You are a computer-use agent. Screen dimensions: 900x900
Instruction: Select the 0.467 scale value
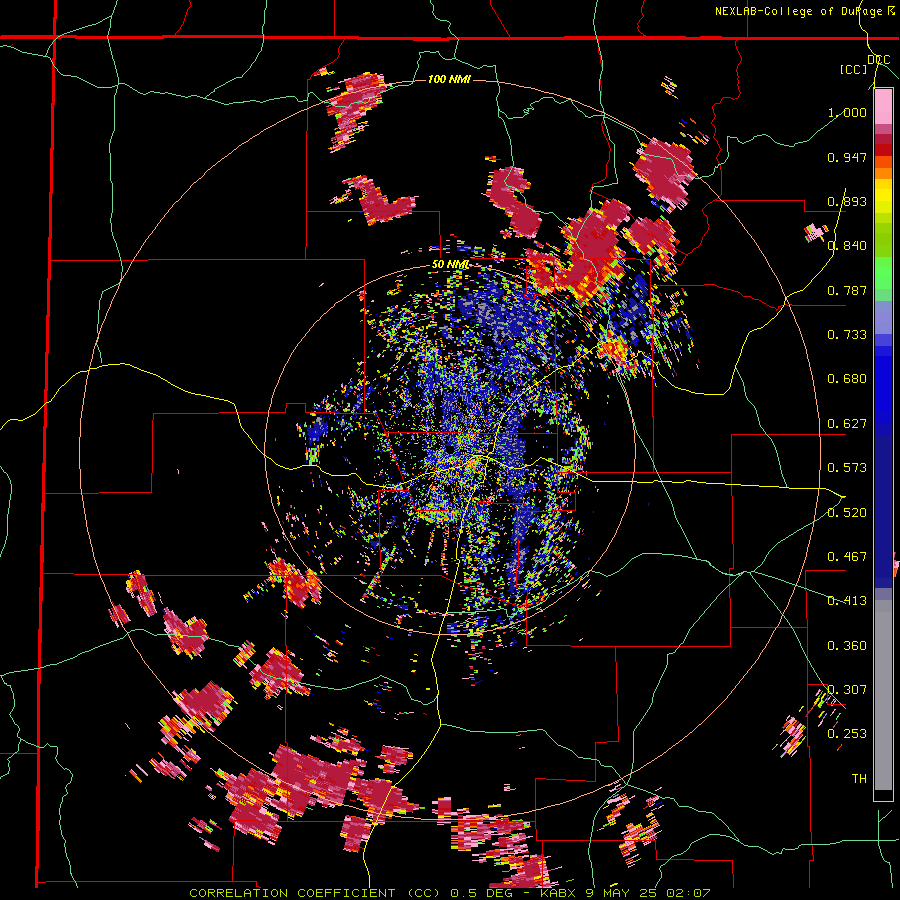click(x=847, y=557)
